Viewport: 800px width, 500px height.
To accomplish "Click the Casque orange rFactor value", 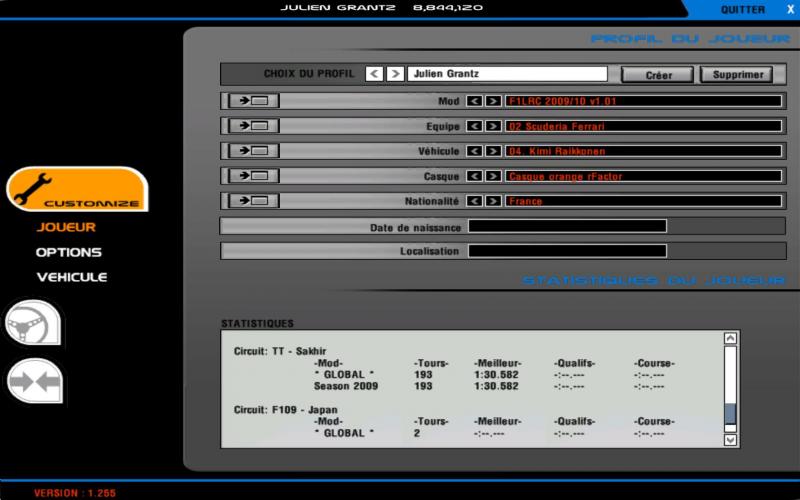I will (x=643, y=176).
